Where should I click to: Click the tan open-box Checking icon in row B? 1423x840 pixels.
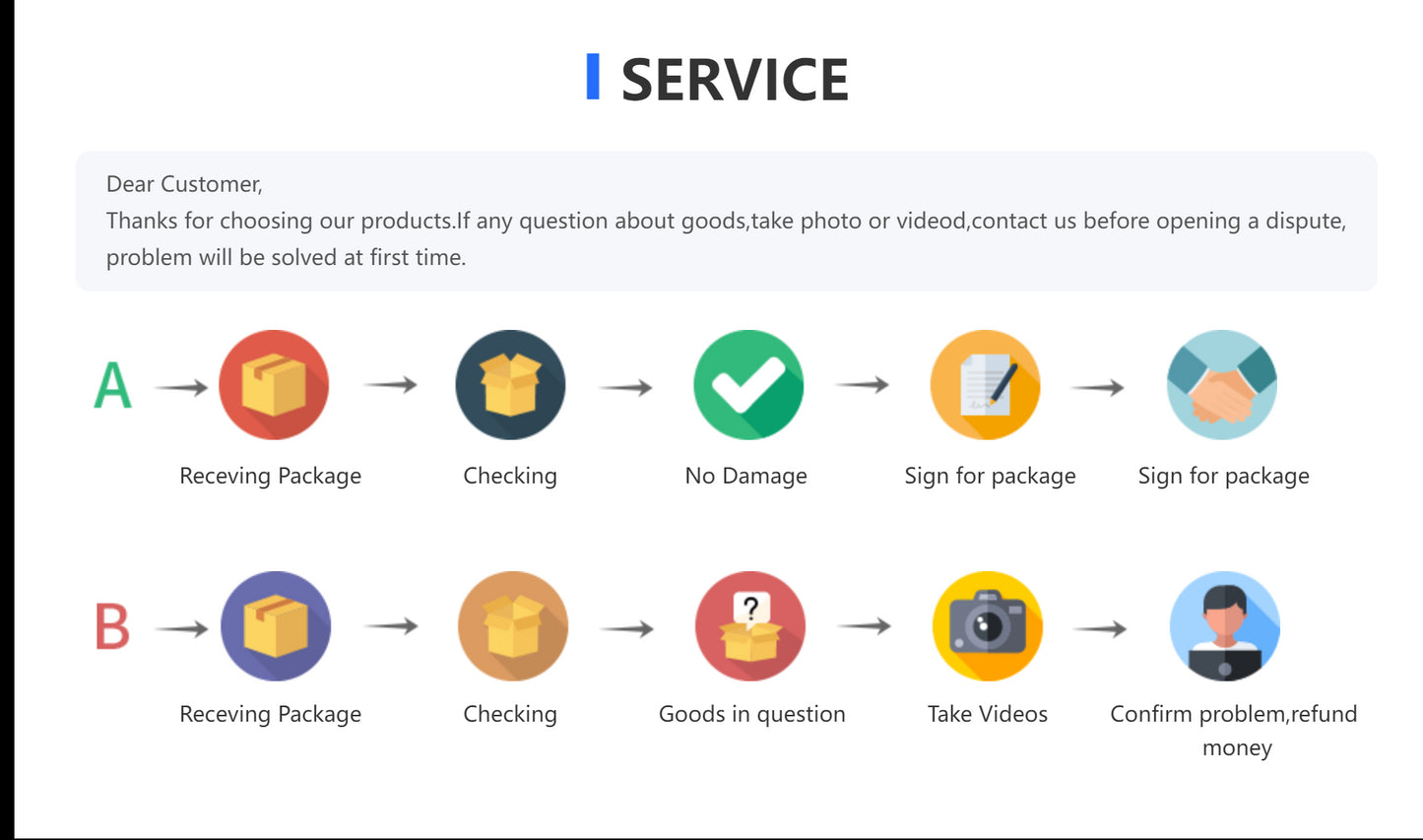click(x=512, y=626)
